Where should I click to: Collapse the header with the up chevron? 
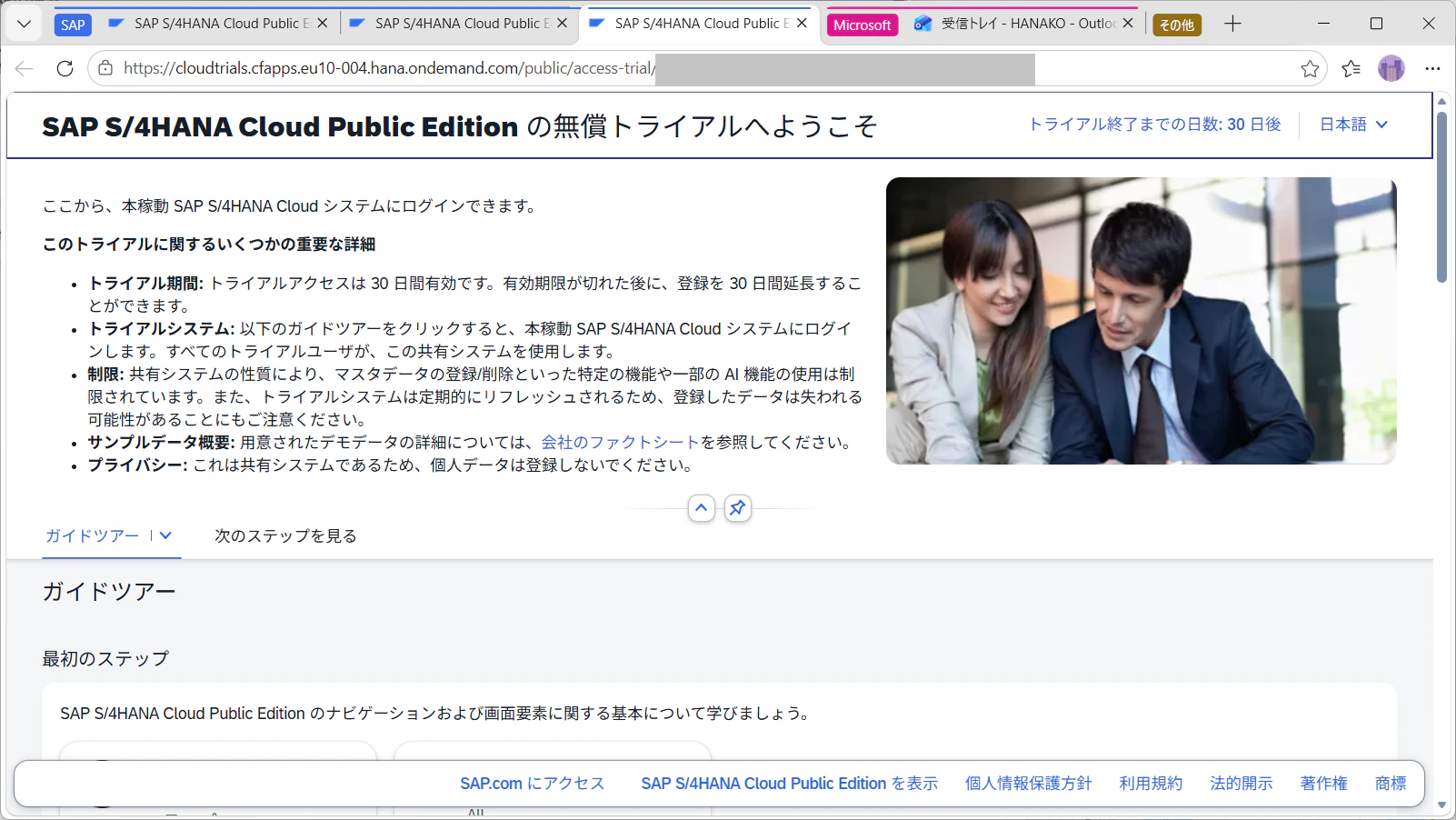[x=702, y=508]
